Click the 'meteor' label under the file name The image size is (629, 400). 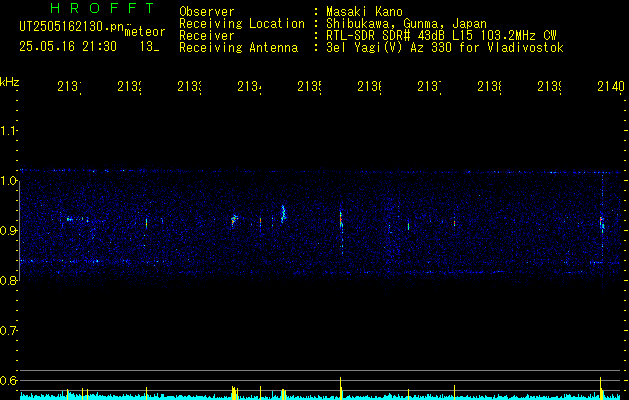coord(145,32)
